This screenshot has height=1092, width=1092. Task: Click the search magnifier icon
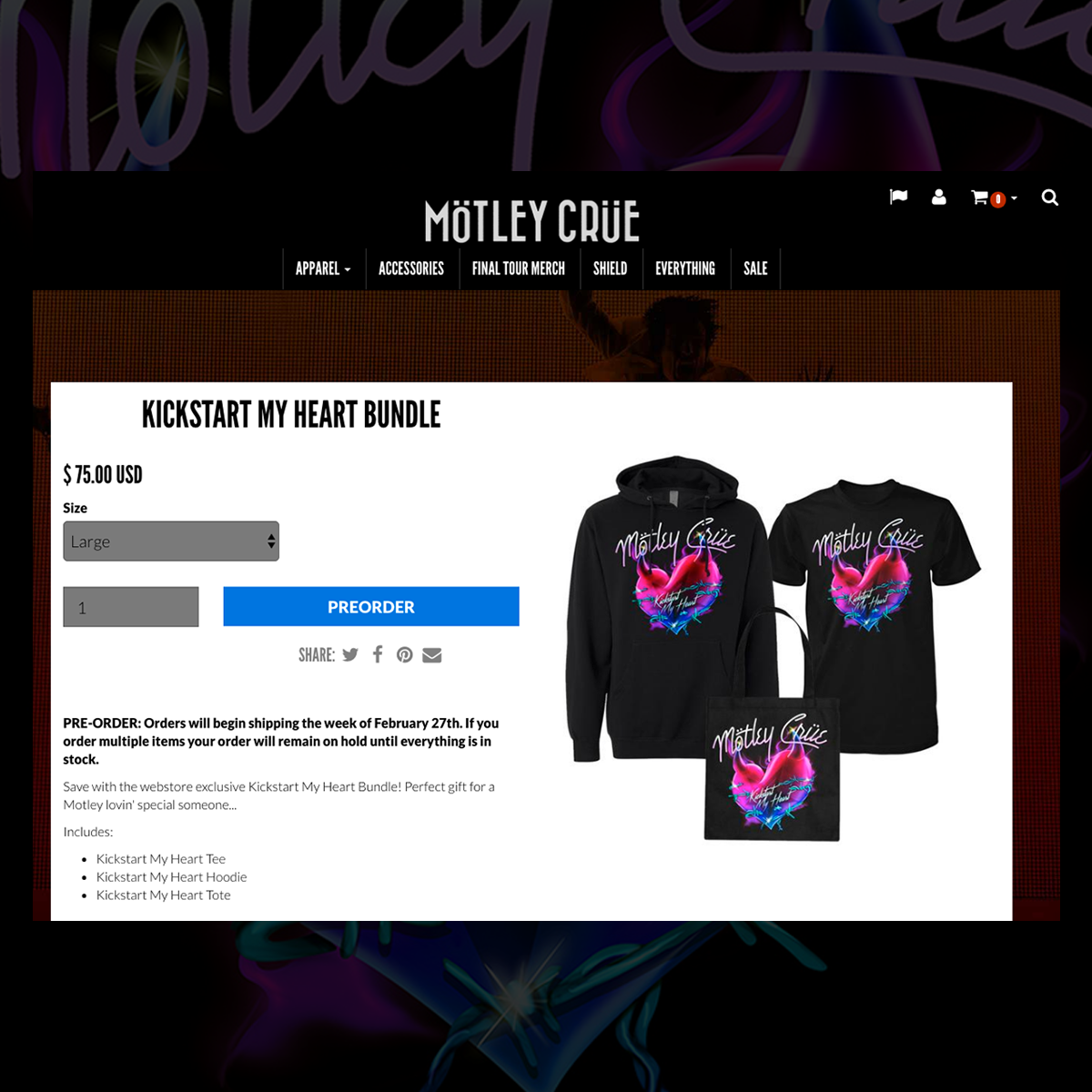(1049, 197)
